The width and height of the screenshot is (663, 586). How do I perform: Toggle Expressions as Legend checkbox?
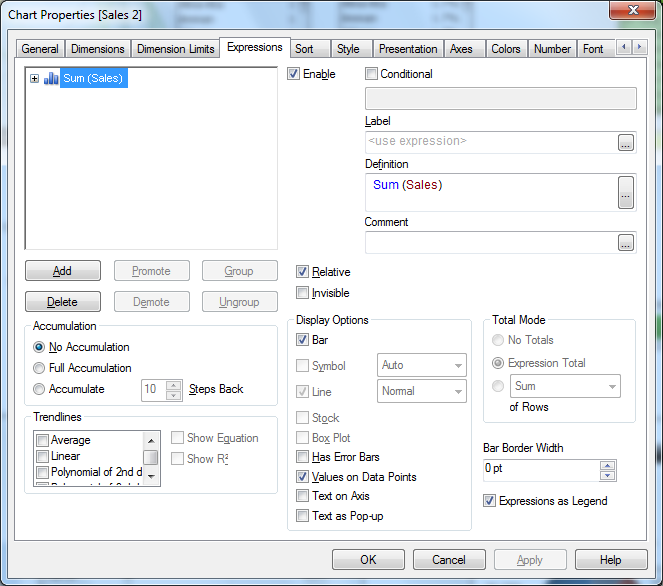coord(490,501)
